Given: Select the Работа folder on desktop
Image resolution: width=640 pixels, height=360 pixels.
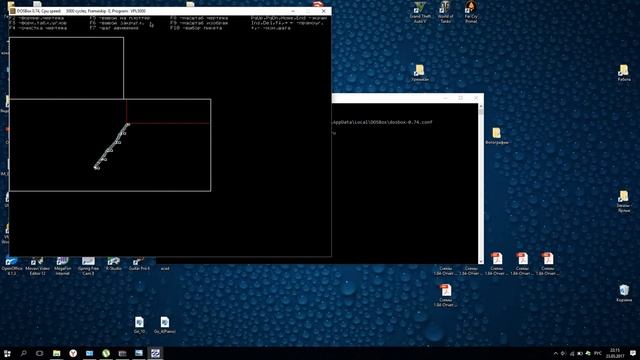Looking at the screenshot, I should click(x=623, y=73).
